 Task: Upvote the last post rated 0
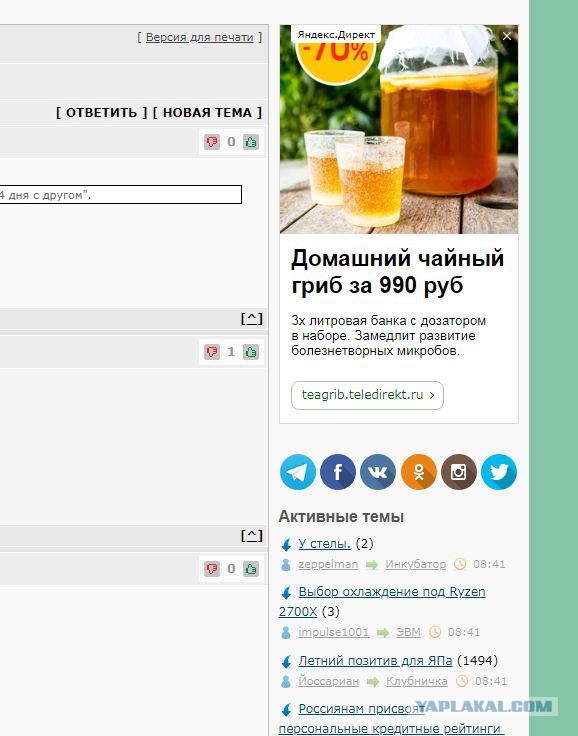point(251,569)
